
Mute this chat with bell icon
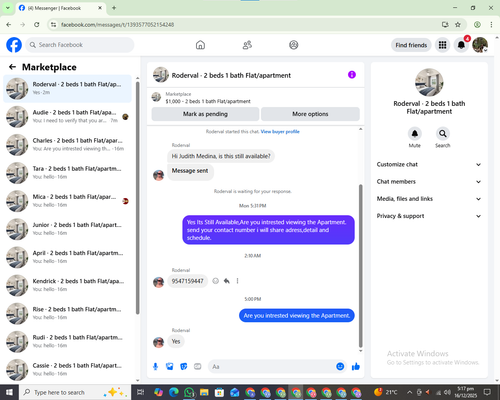pos(415,134)
